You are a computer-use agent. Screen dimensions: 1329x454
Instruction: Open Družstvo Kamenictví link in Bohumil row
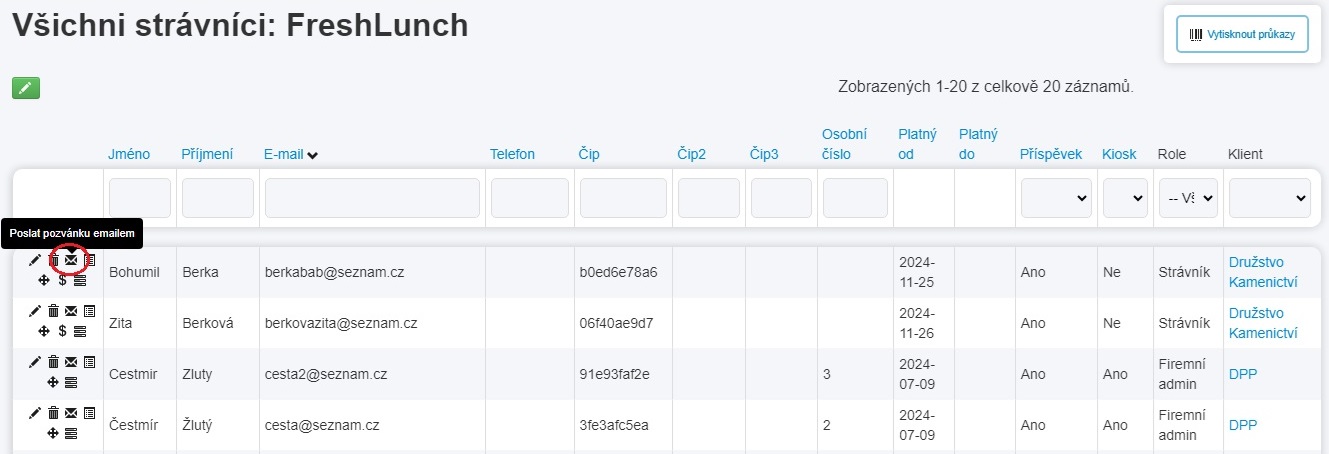(x=1265, y=272)
